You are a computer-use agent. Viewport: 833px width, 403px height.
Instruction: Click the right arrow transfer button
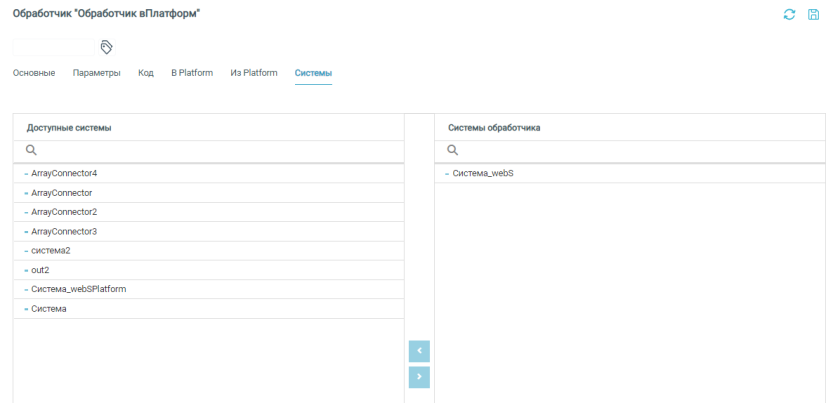point(419,377)
